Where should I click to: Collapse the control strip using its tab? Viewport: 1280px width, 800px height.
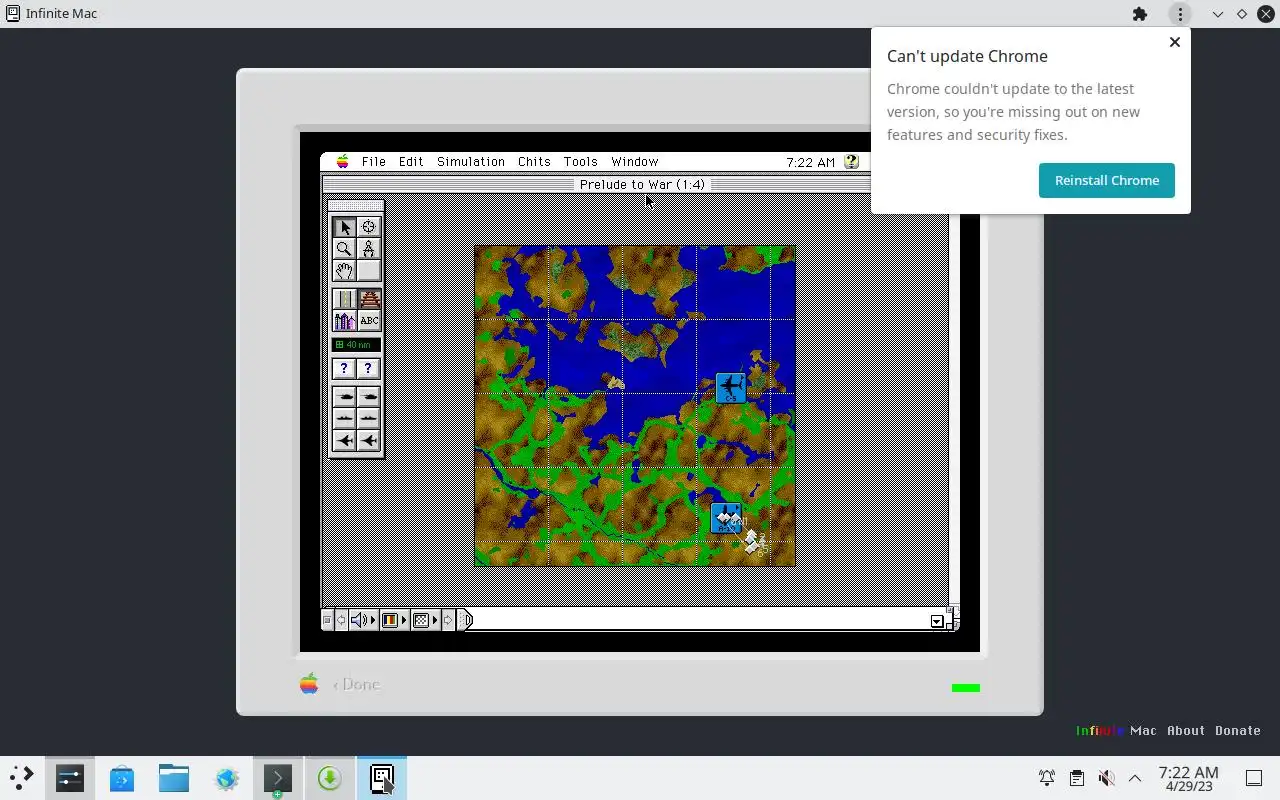465,620
